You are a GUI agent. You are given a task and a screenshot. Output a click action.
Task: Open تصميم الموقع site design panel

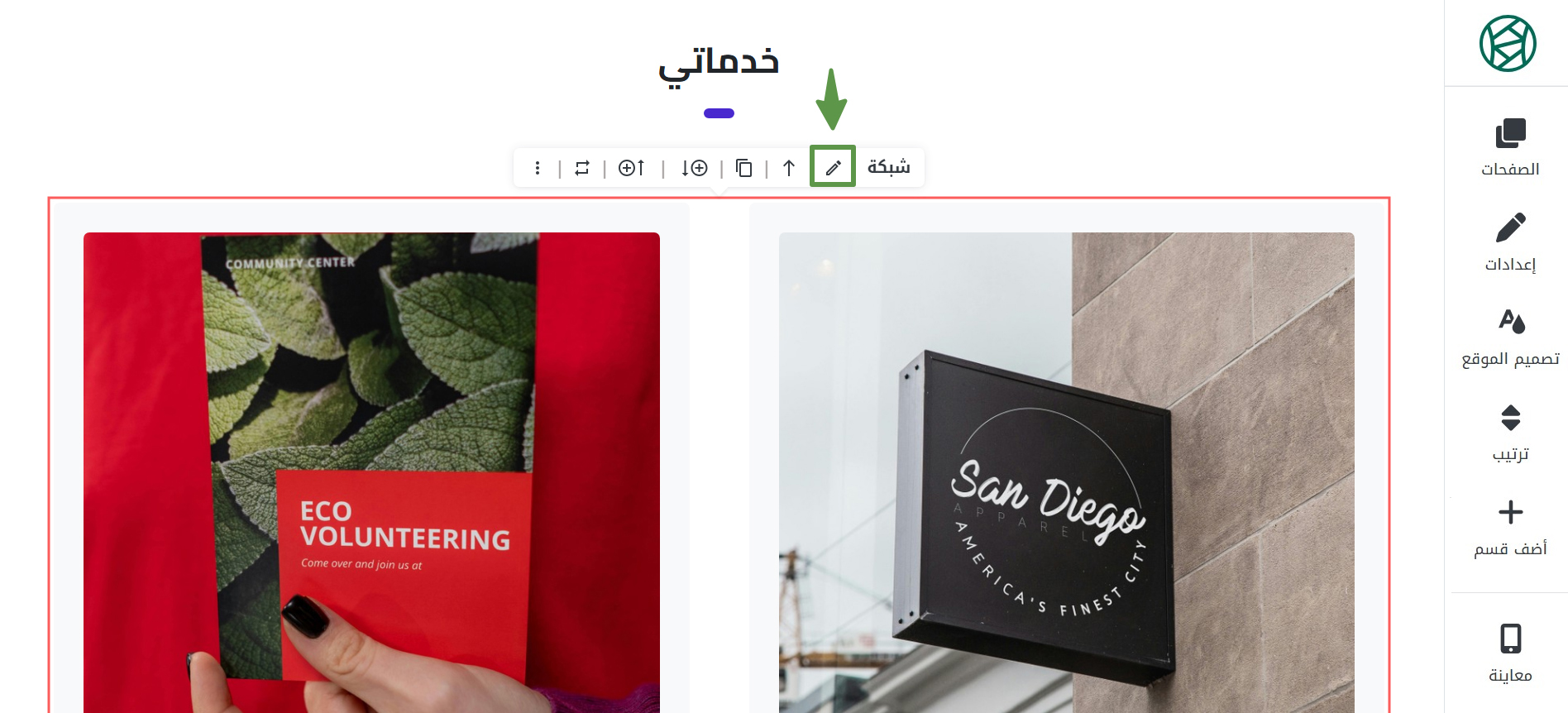coord(1510,337)
